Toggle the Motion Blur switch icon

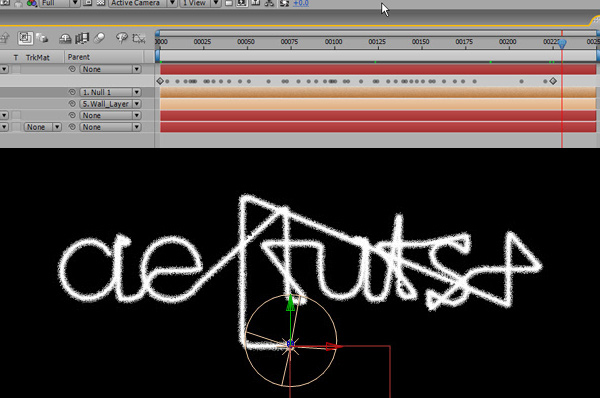99,38
